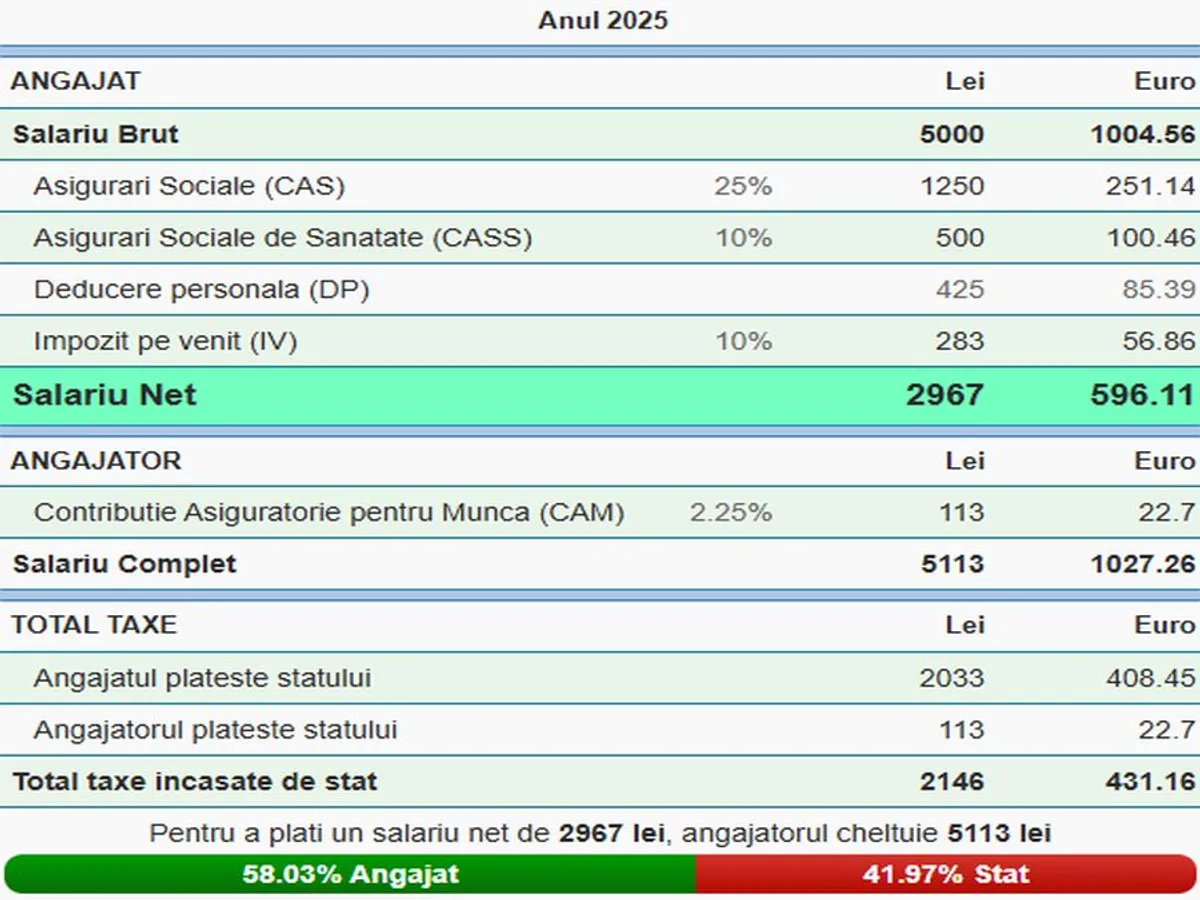The width and height of the screenshot is (1200, 900).
Task: Click the highlighted Salariu Net label
Action: pyautogui.click(x=105, y=395)
